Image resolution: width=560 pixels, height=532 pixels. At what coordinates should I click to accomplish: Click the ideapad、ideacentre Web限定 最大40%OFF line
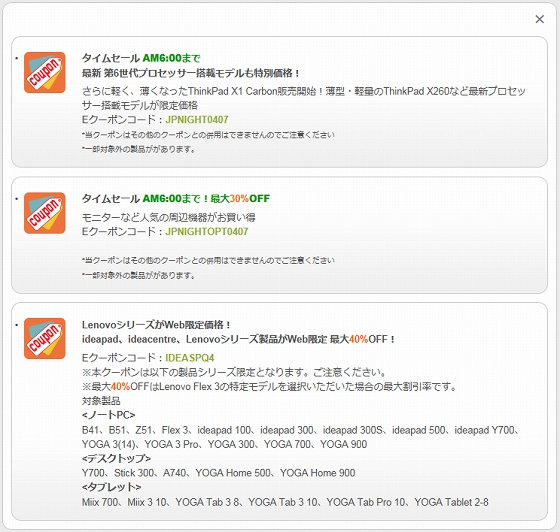pyautogui.click(x=239, y=339)
